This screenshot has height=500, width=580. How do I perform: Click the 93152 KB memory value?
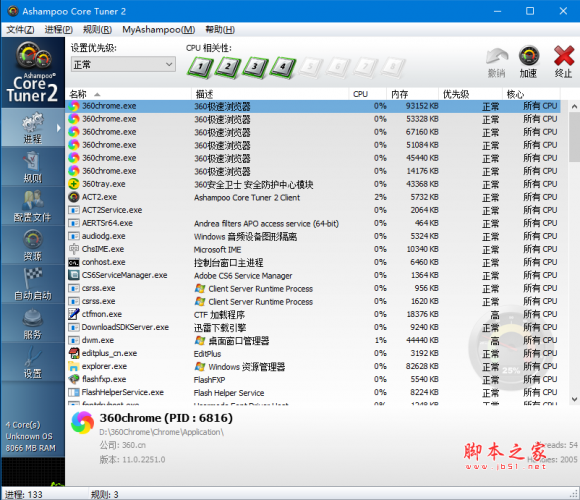point(422,106)
